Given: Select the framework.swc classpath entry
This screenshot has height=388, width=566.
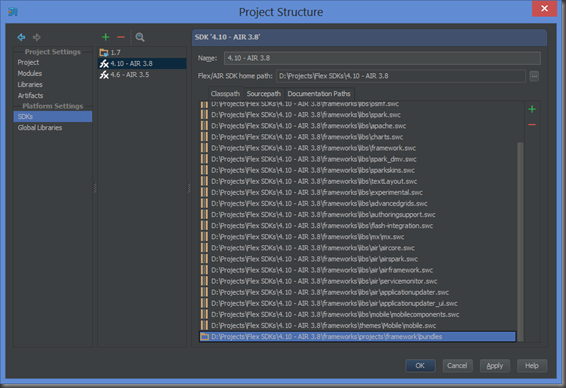Looking at the screenshot, I should click(357, 148).
